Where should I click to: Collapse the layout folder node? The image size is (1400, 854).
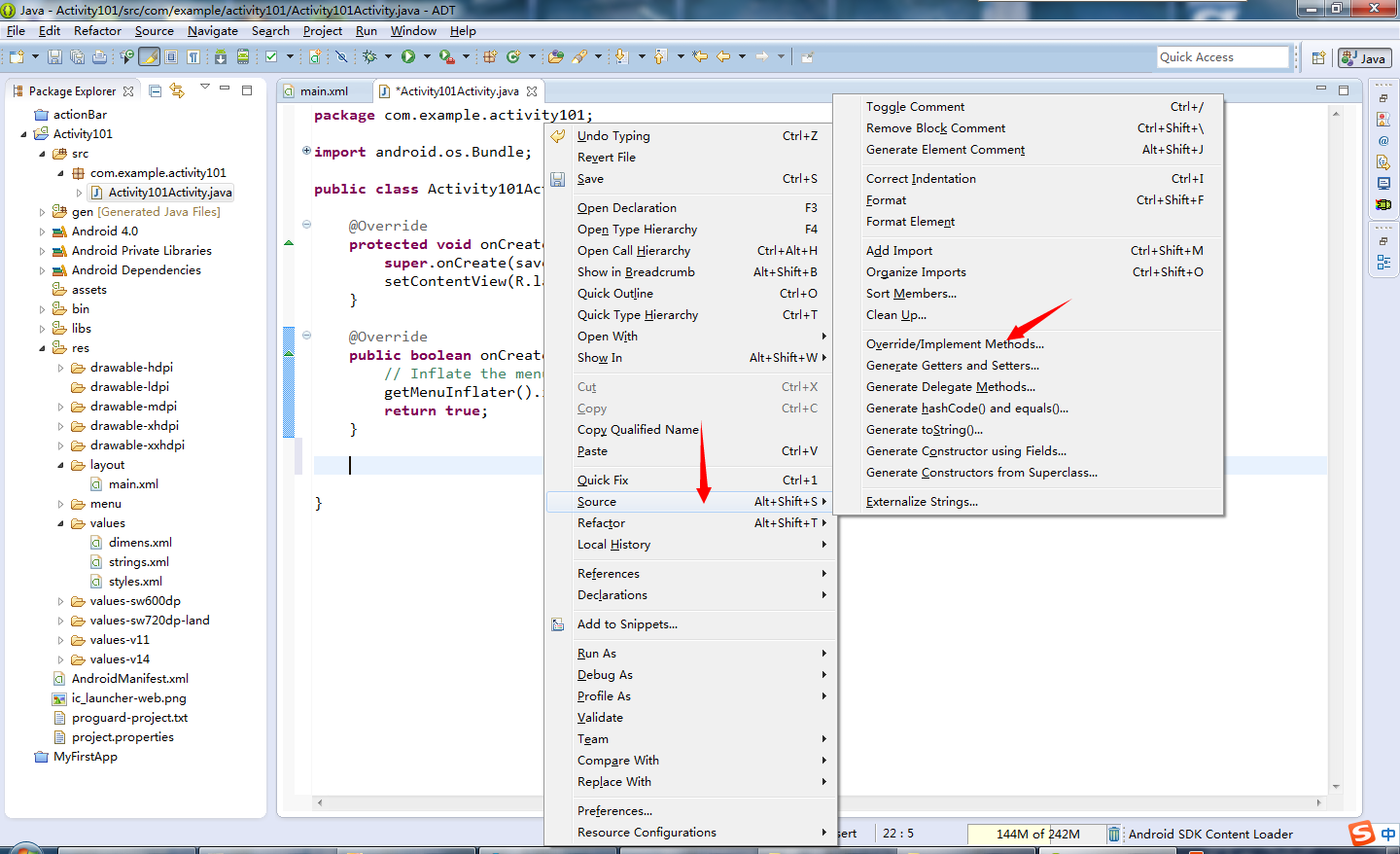60,465
